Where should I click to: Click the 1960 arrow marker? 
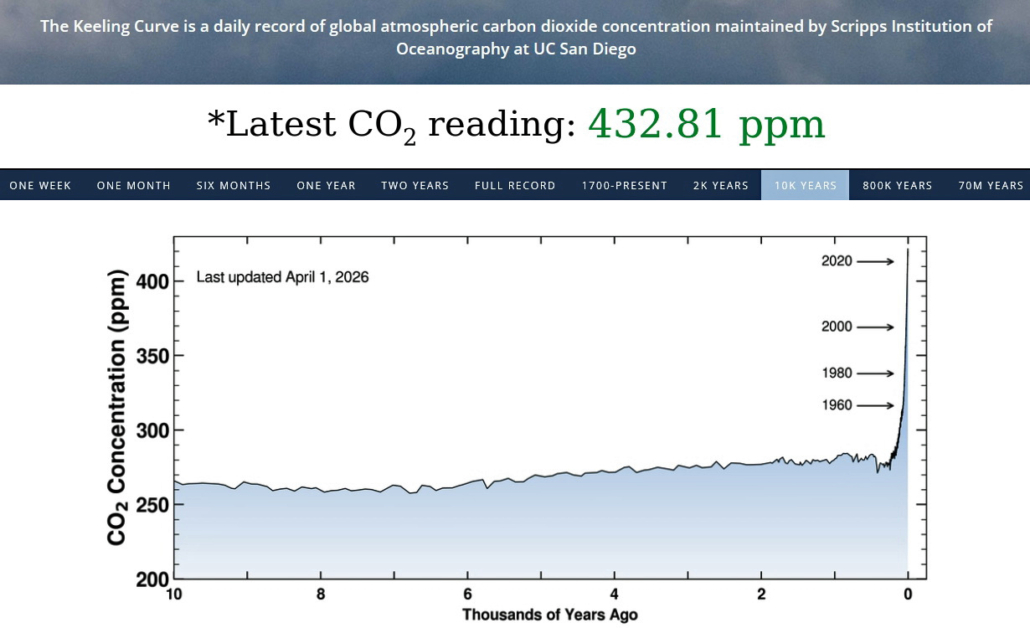pyautogui.click(x=857, y=405)
